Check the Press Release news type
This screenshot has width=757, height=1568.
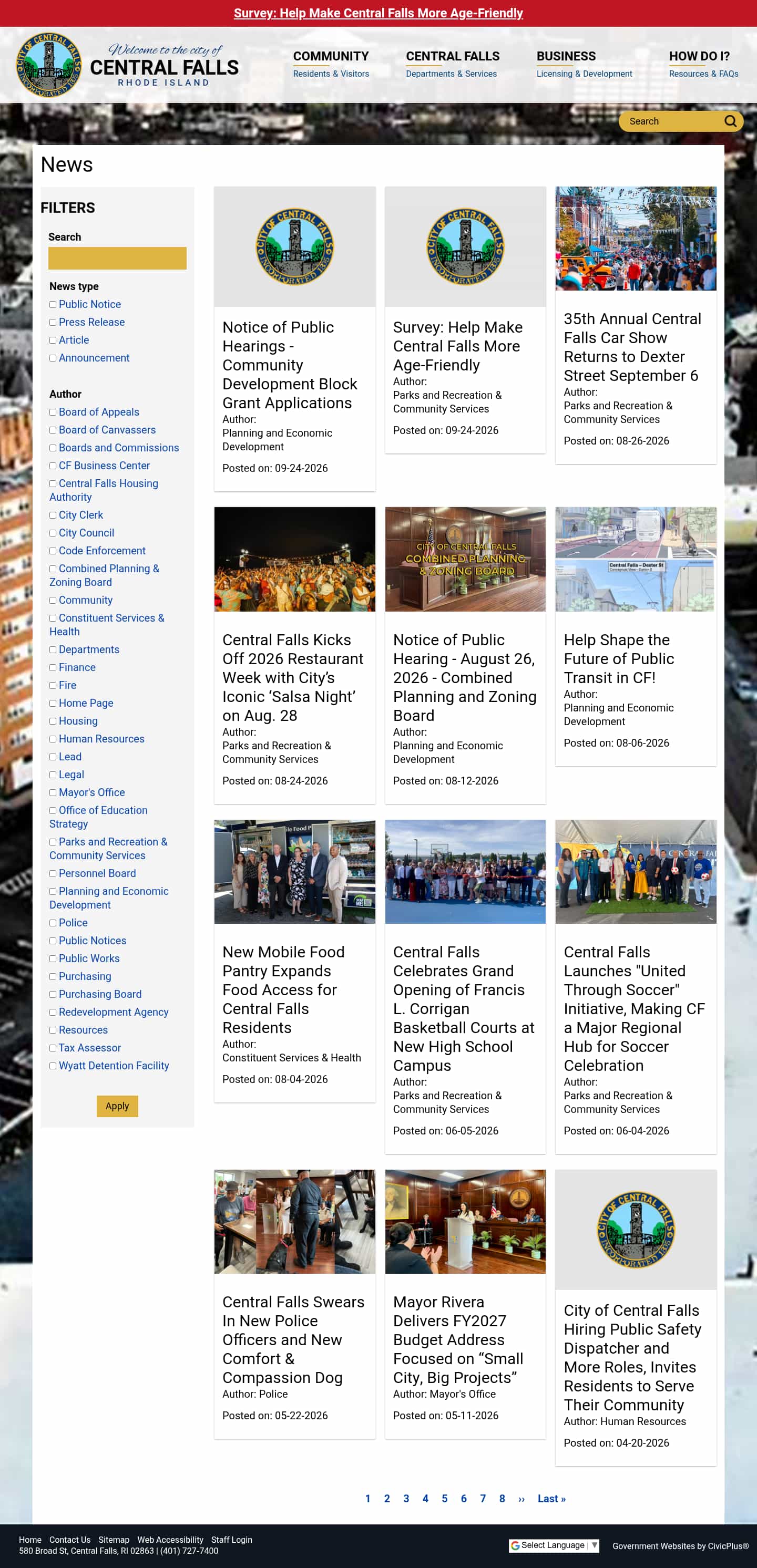pos(53,322)
